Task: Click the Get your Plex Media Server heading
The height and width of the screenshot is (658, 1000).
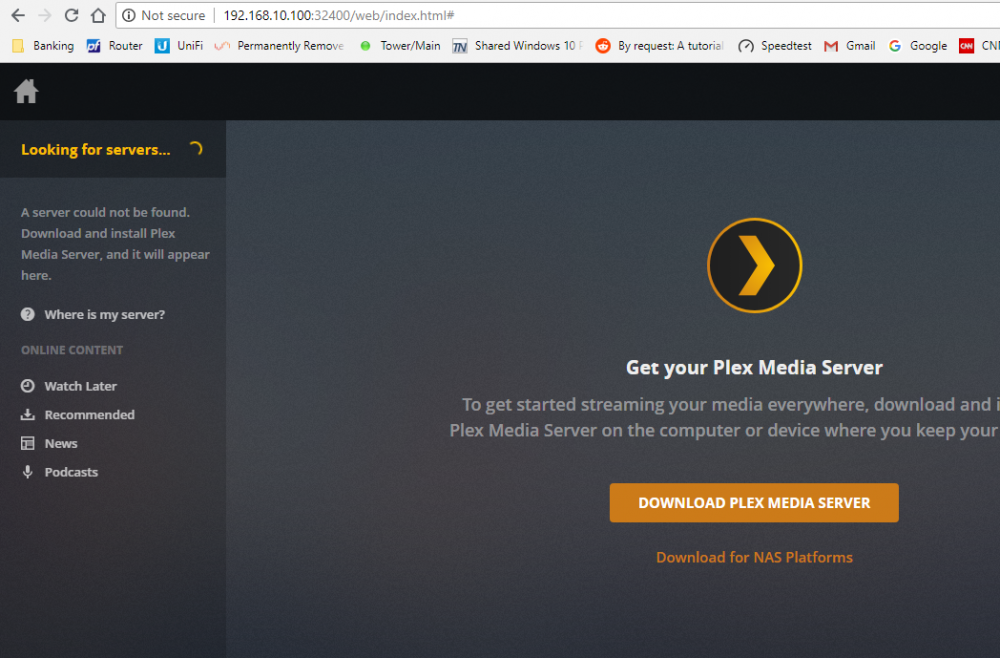Action: point(754,367)
